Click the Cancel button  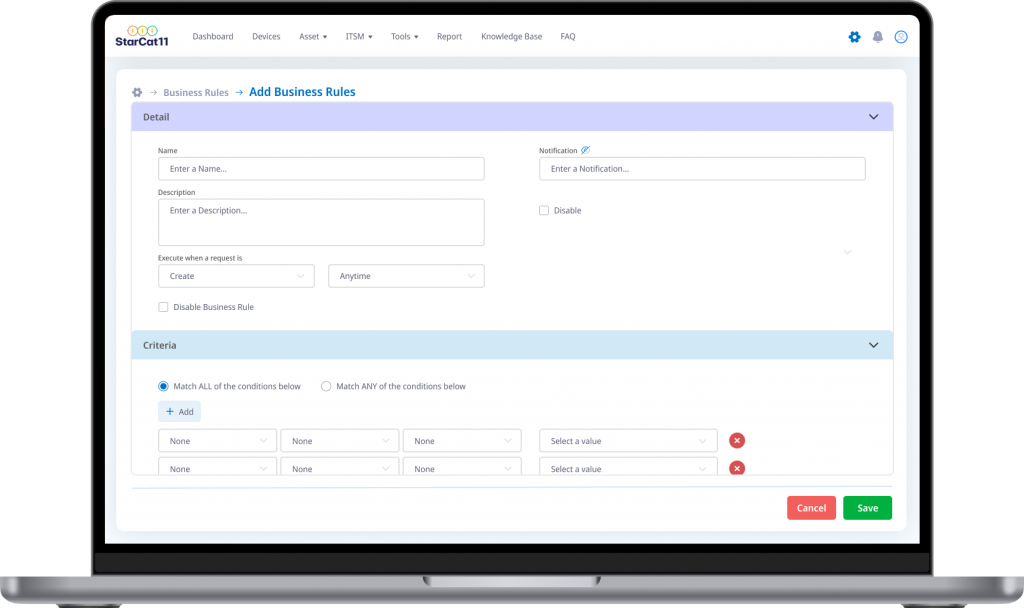point(812,508)
